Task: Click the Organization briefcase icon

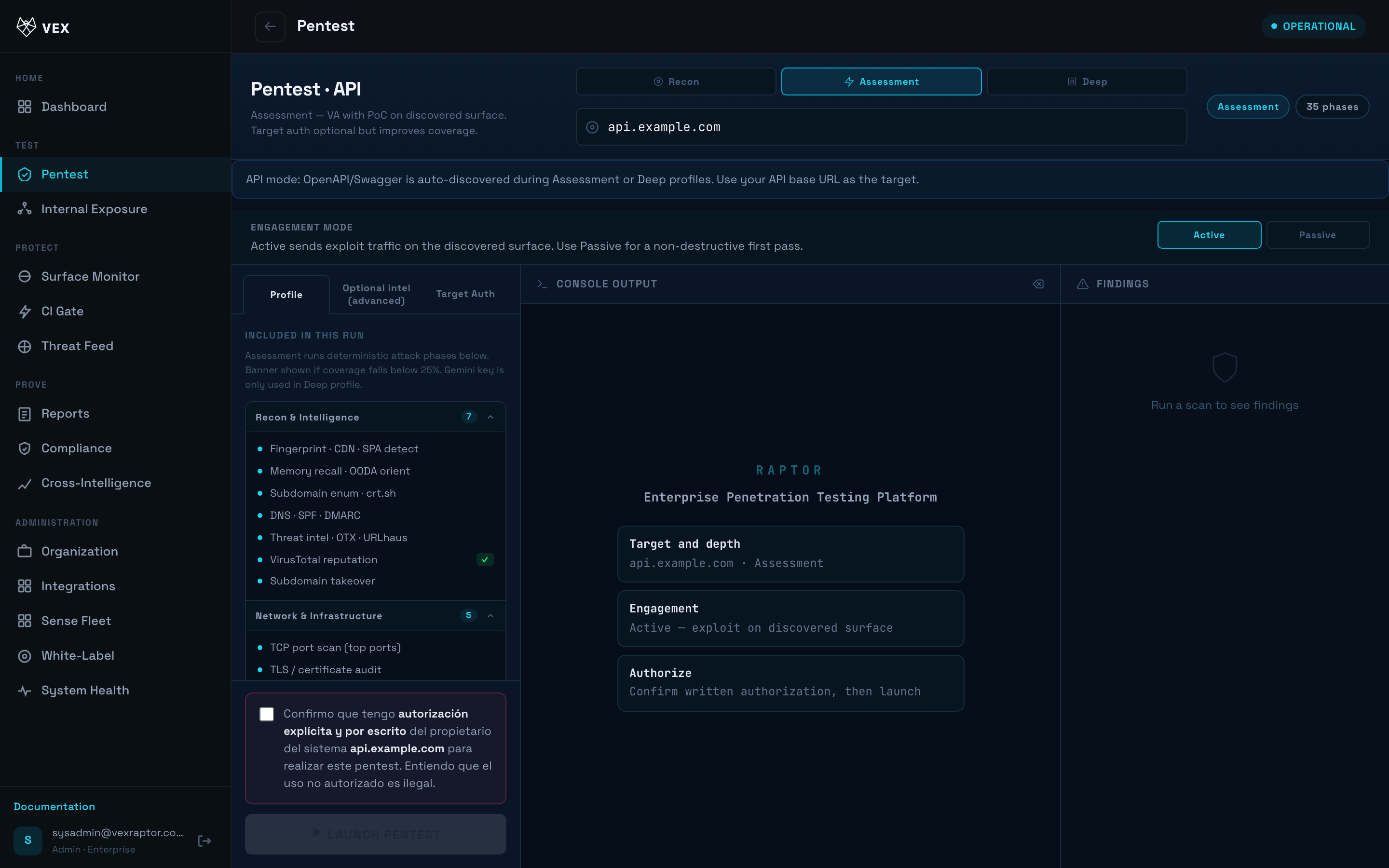Action: (24, 552)
